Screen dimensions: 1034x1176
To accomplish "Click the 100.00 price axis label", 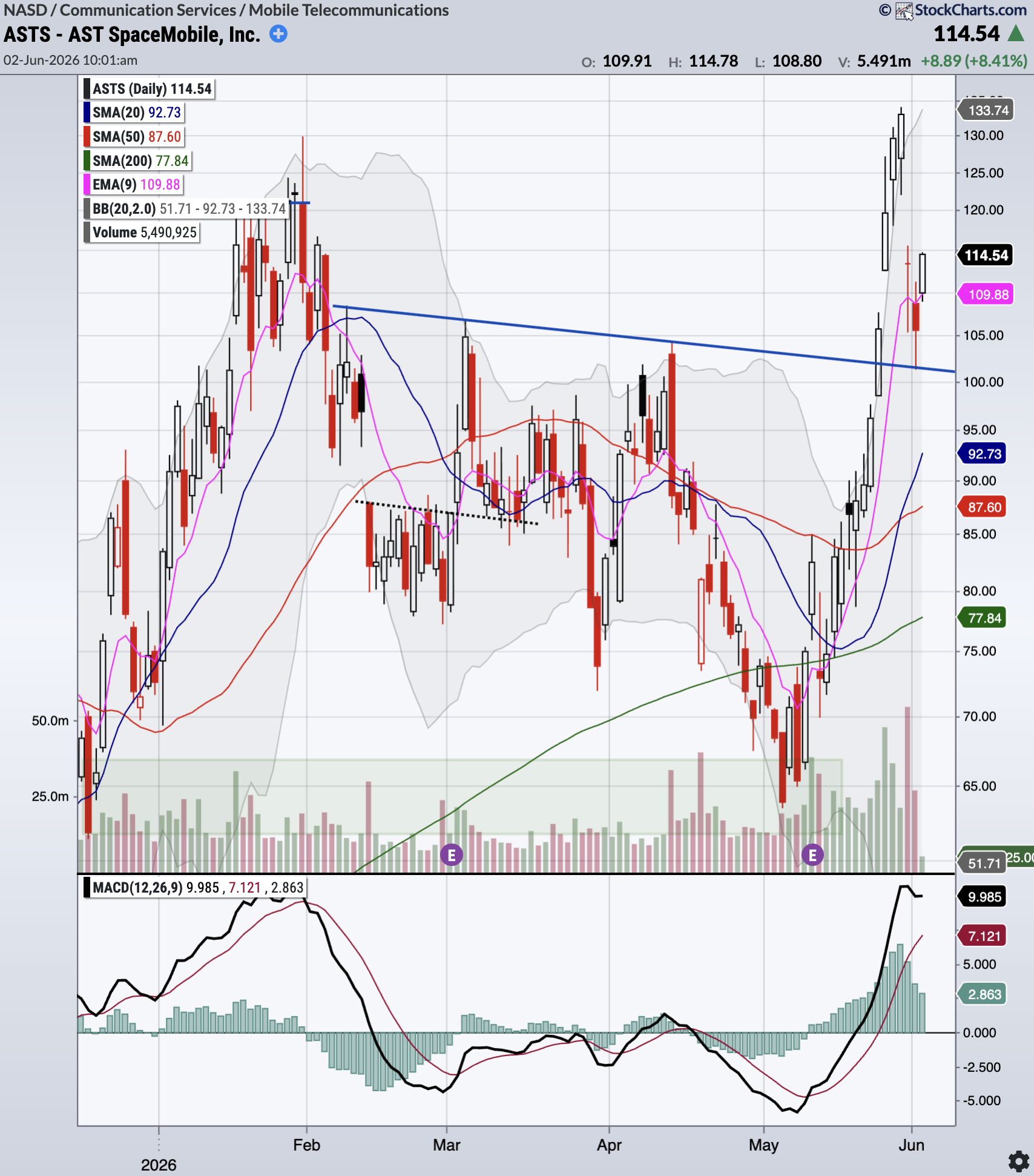I will coord(984,382).
